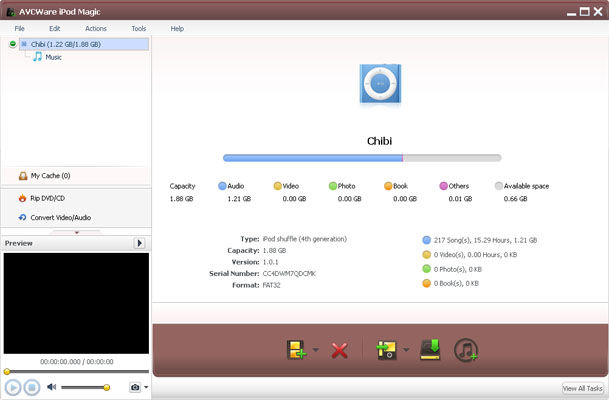Click the black preview video area
Image resolution: width=609 pixels, height=400 pixels.
[76, 303]
